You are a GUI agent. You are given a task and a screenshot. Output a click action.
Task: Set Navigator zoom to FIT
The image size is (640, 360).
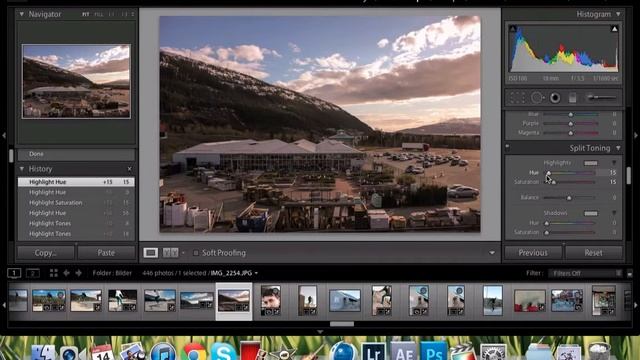[x=86, y=14]
